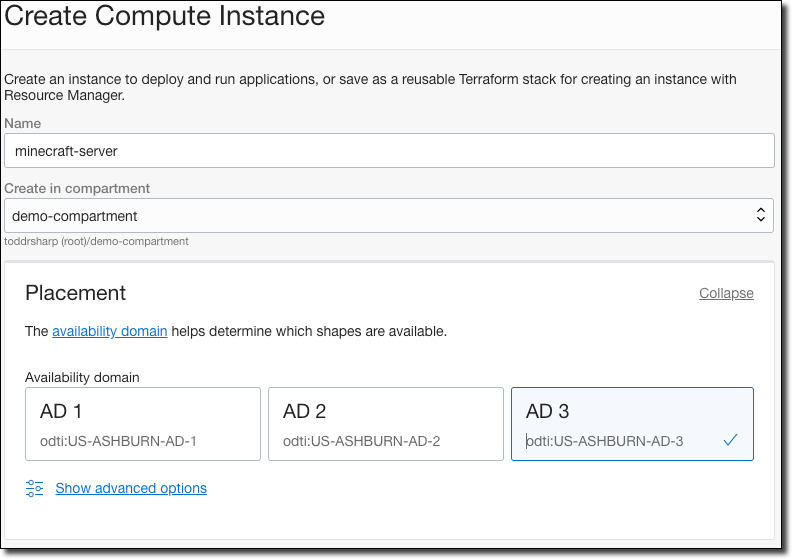Select the AD 1 availability domain card

pos(143,424)
